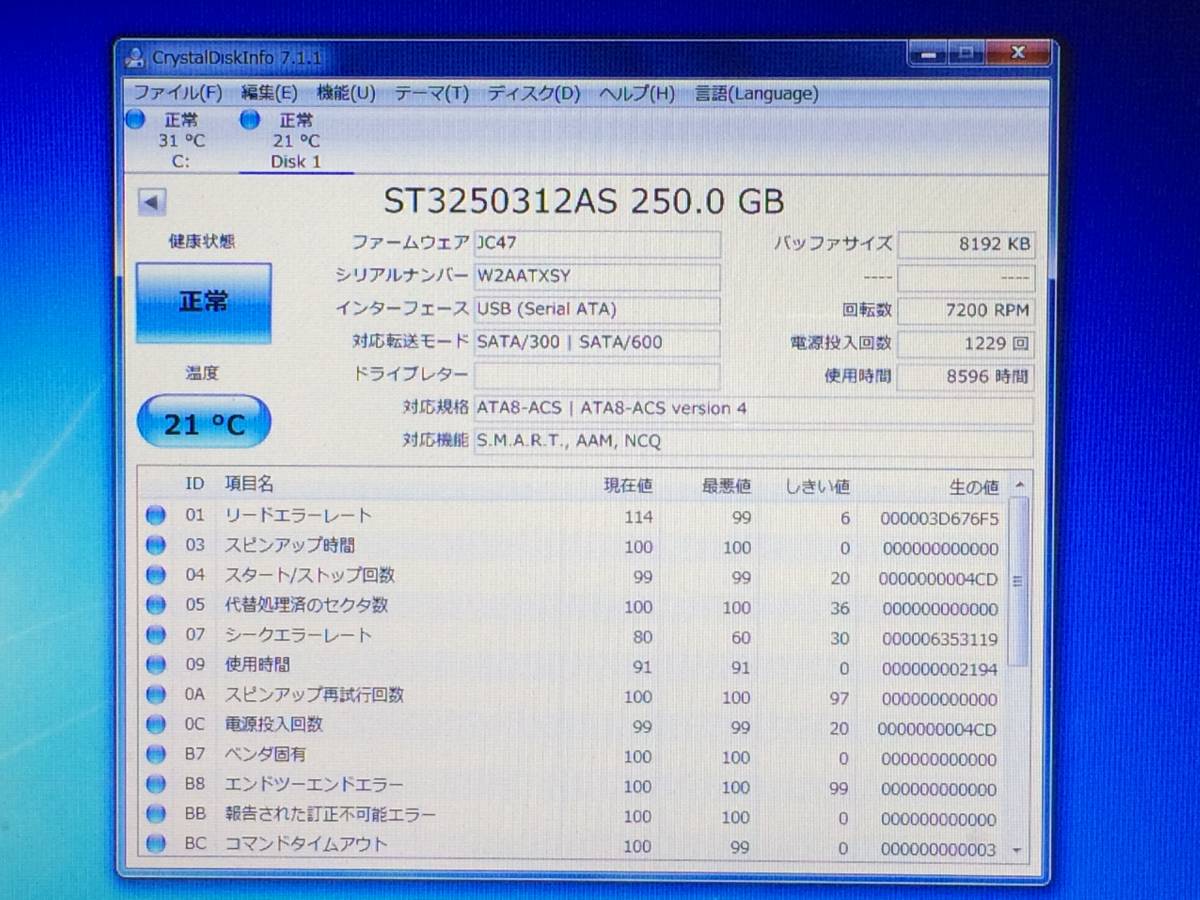Select the 代替処理済のセクタ数 row name
Viewport: 1200px width, 900px height.
click(x=306, y=606)
